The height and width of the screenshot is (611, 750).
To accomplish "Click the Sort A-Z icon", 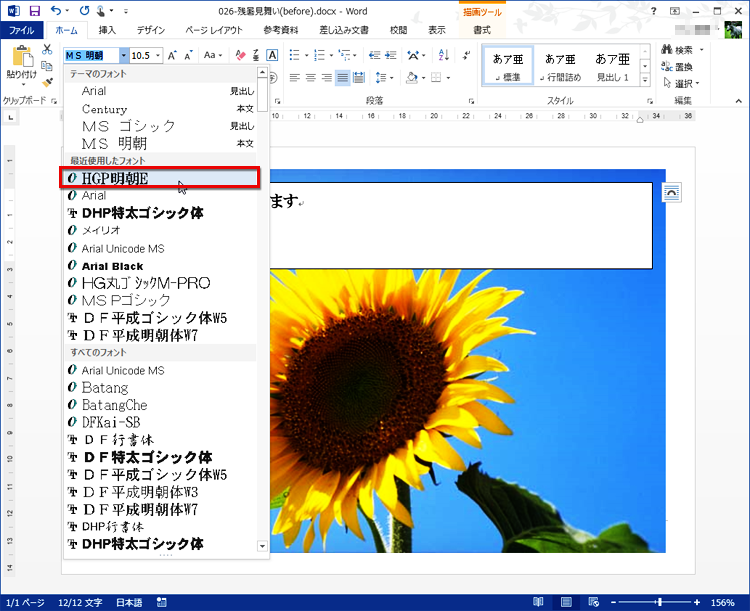I will tap(443, 55).
